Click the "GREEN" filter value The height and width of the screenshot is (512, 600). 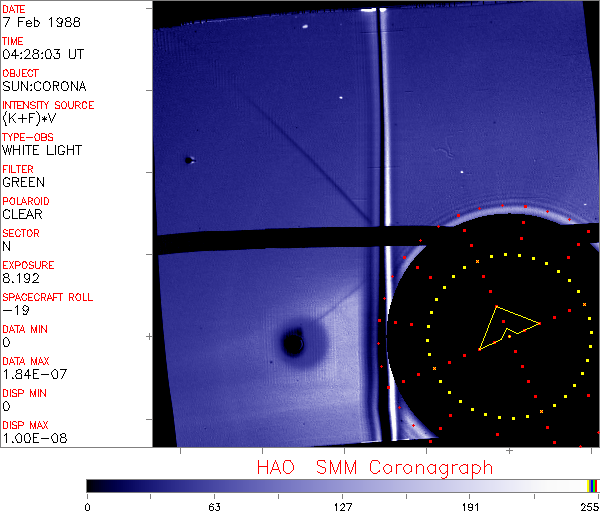pos(23,182)
